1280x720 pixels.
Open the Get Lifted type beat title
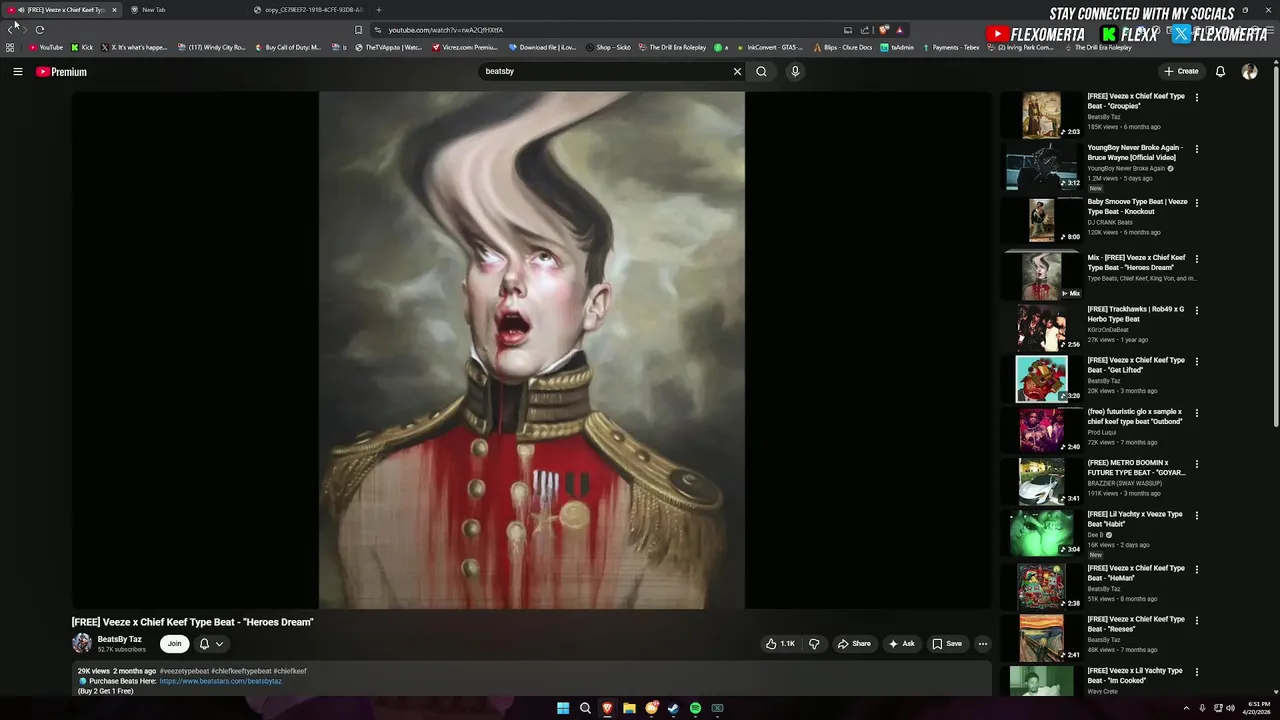[1136, 365]
